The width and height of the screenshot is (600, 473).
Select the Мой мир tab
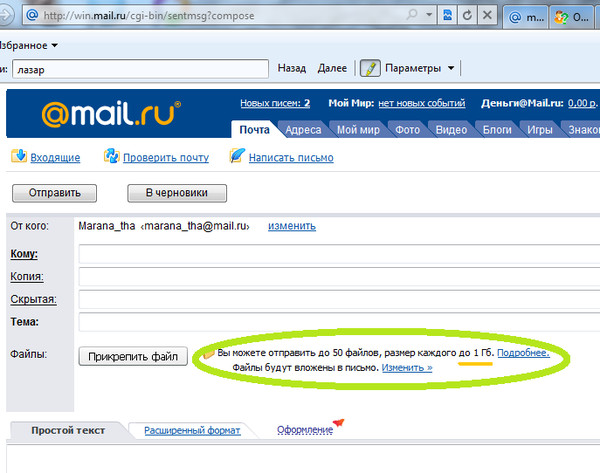(358, 130)
